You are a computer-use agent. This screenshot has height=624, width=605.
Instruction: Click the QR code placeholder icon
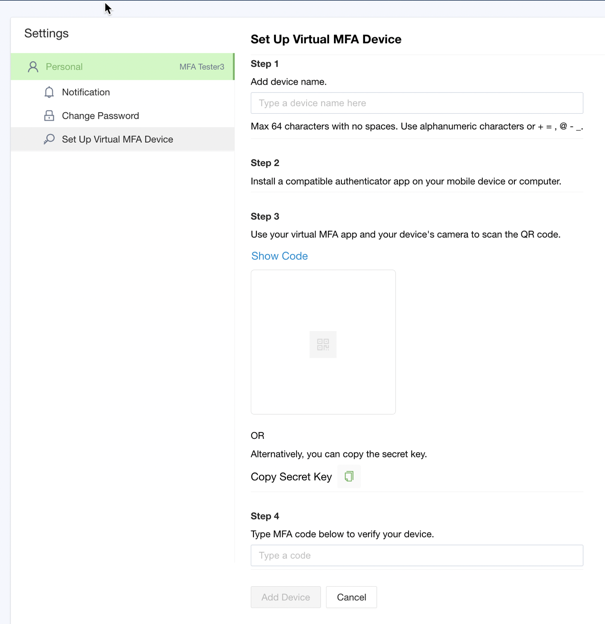(323, 344)
